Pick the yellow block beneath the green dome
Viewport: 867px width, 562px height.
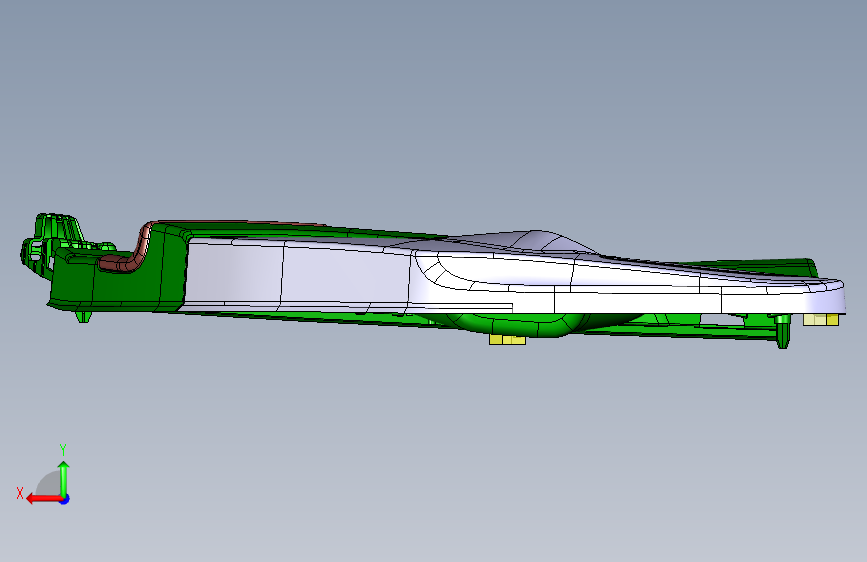[507, 339]
